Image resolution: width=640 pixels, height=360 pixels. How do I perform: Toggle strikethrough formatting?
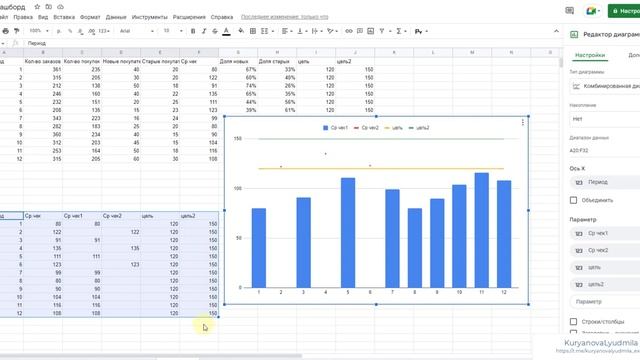215,31
